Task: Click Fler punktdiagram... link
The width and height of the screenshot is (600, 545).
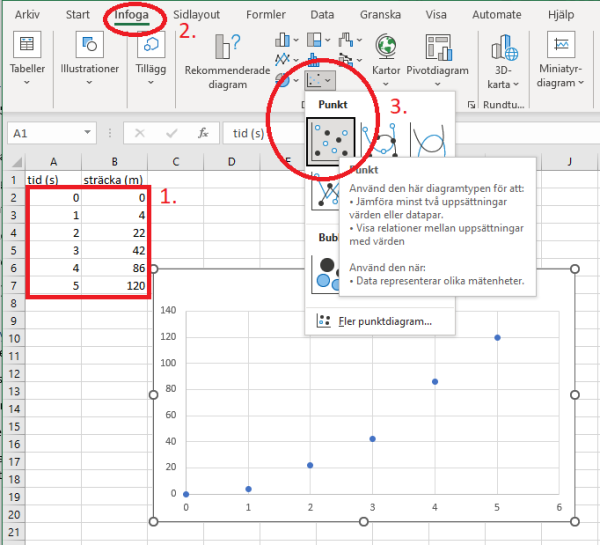Action: (x=384, y=321)
